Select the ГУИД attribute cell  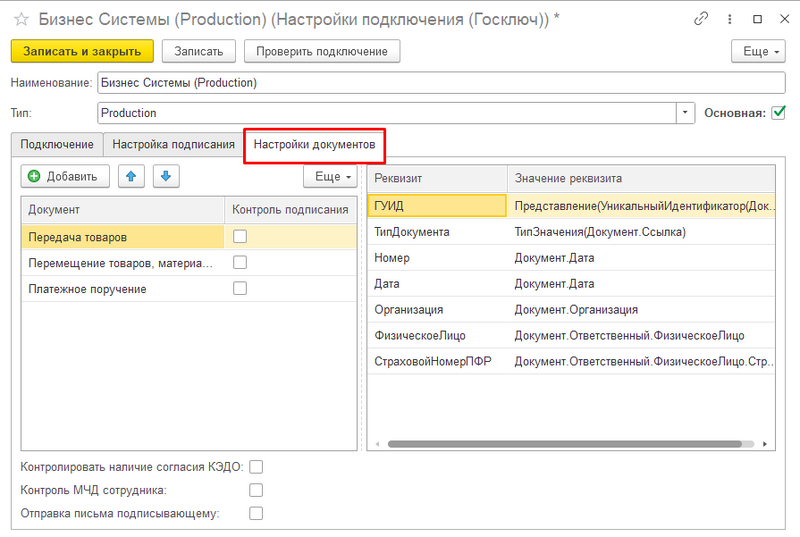pos(437,206)
